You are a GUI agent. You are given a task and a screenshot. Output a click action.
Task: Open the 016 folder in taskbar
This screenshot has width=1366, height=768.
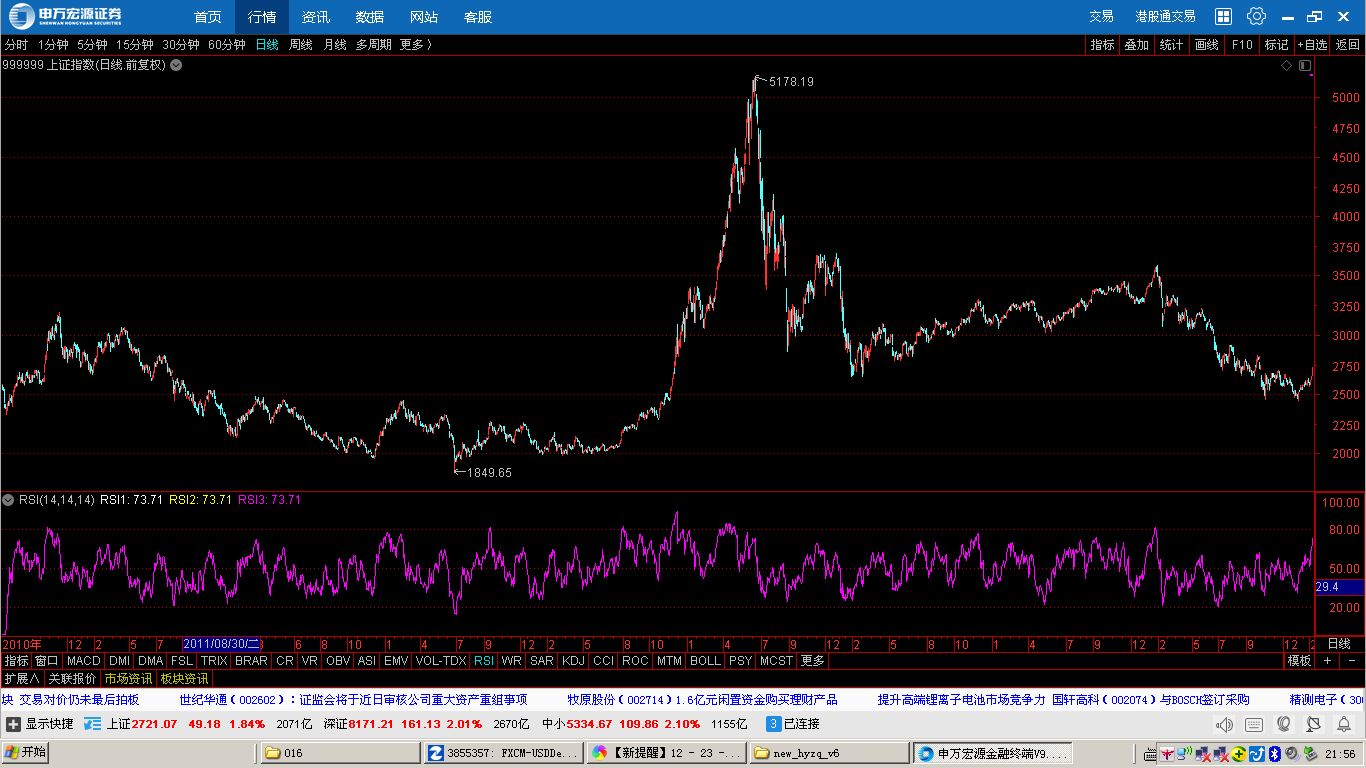tap(340, 753)
